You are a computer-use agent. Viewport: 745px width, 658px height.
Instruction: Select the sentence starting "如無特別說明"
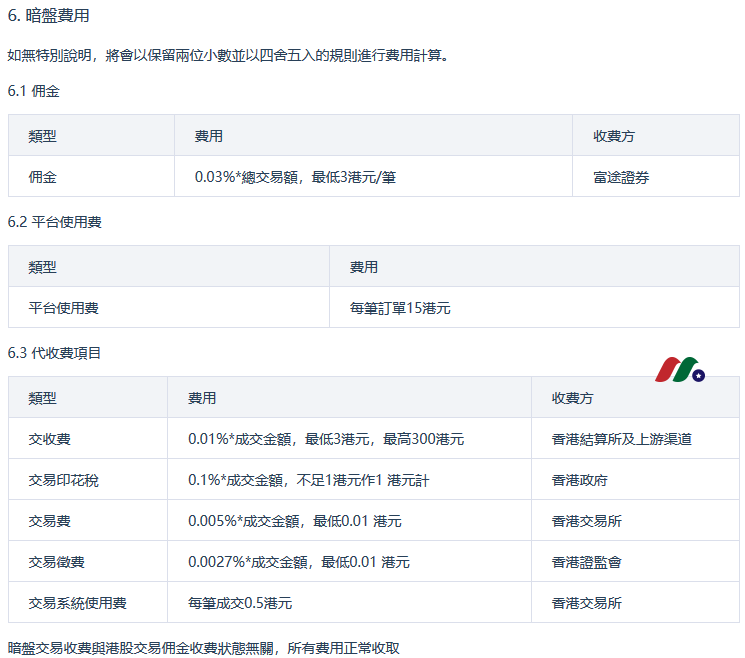tap(228, 56)
